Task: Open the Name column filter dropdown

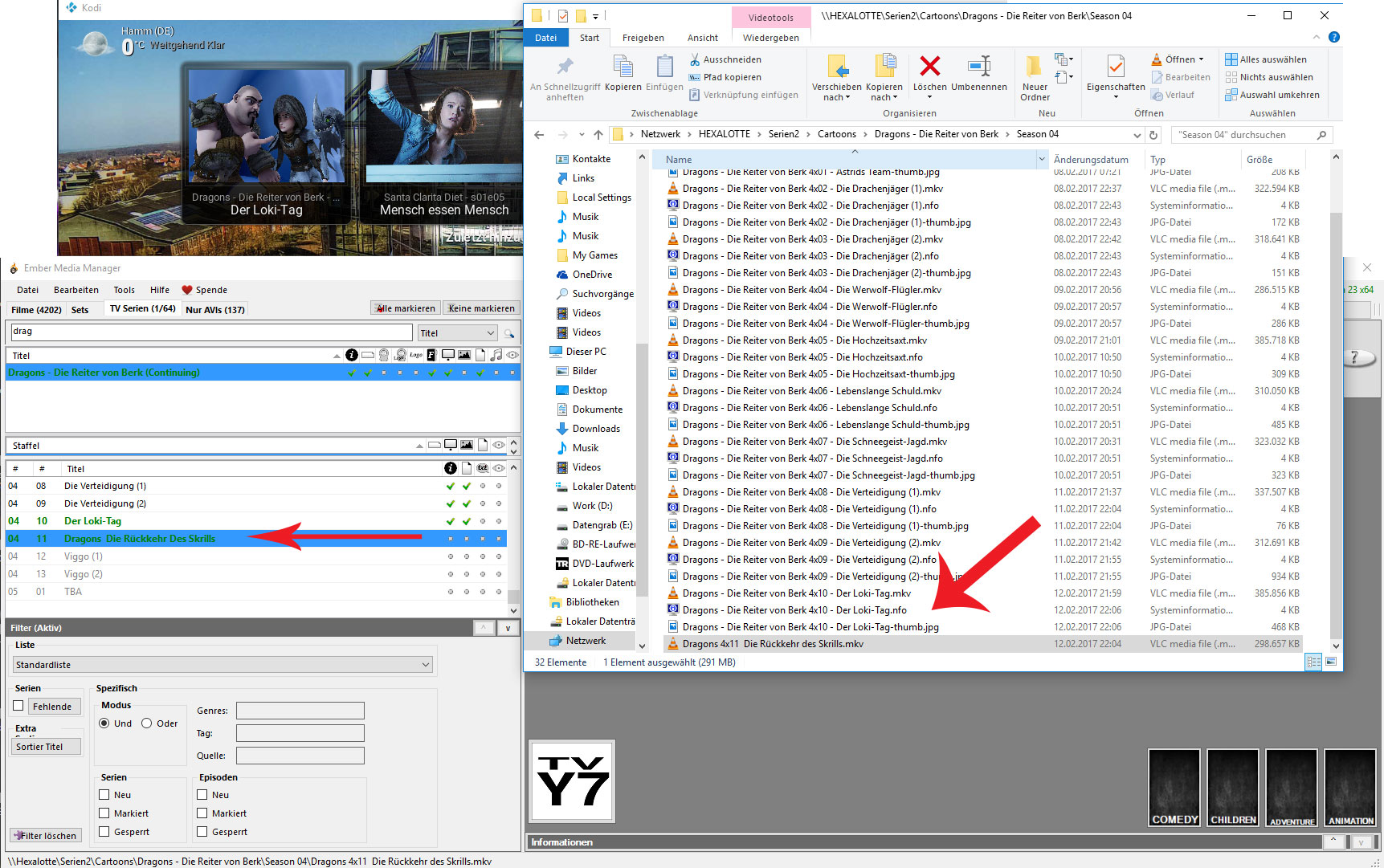Action: (x=1042, y=159)
